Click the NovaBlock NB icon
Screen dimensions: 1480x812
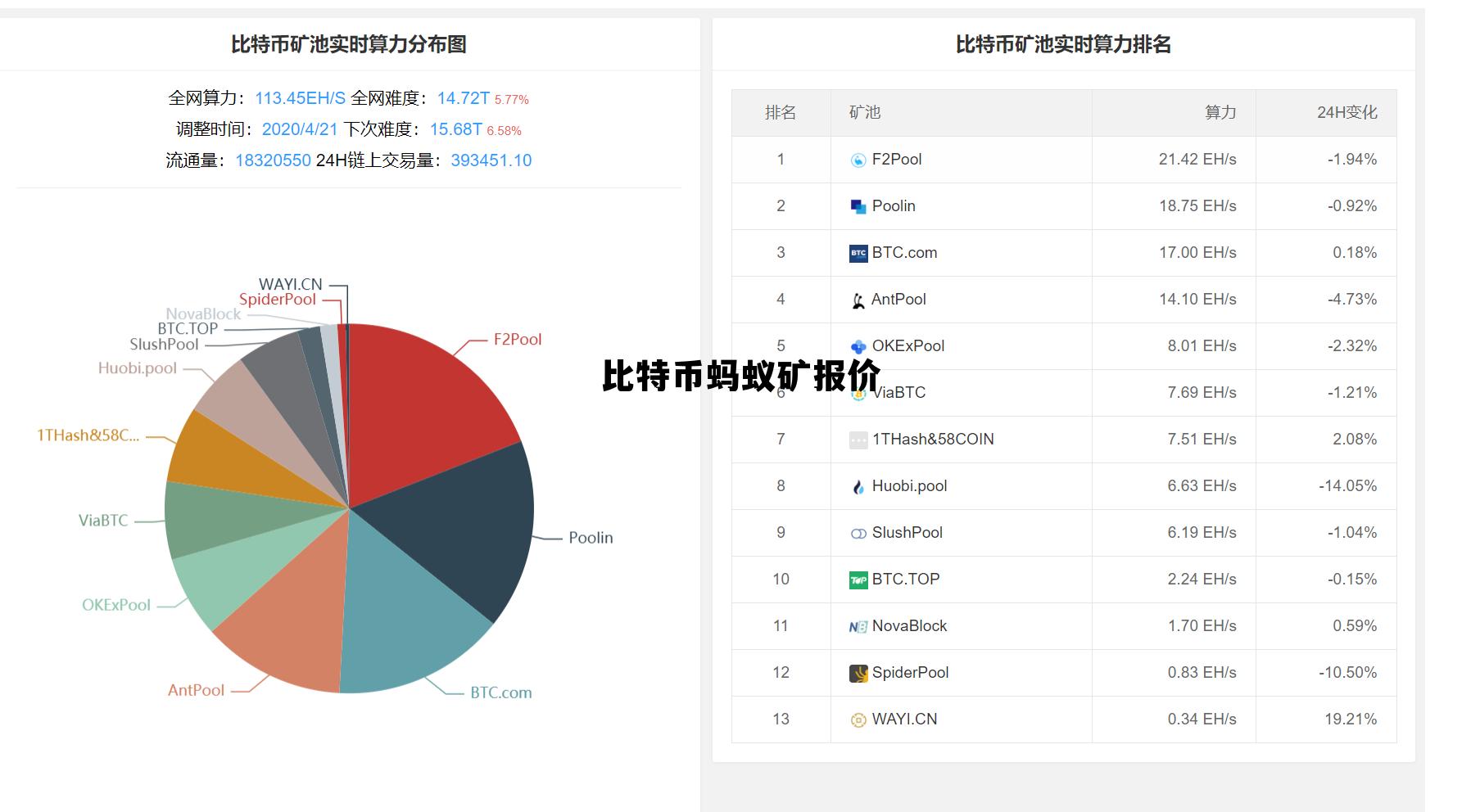click(857, 625)
